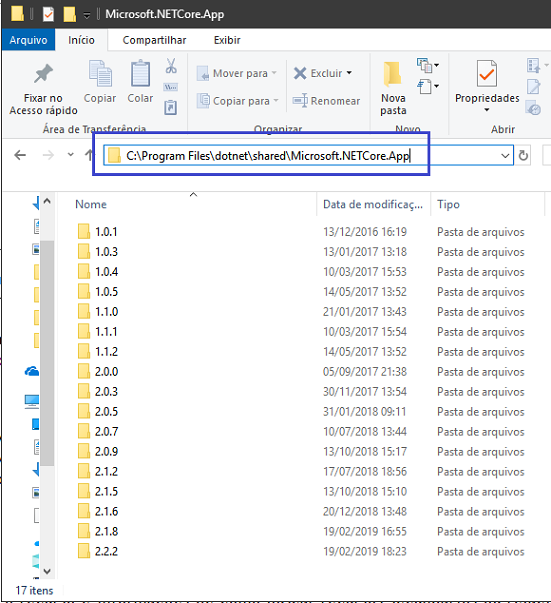Select the 1.1.2 folder name
The height and width of the screenshot is (603, 551).
tap(107, 351)
